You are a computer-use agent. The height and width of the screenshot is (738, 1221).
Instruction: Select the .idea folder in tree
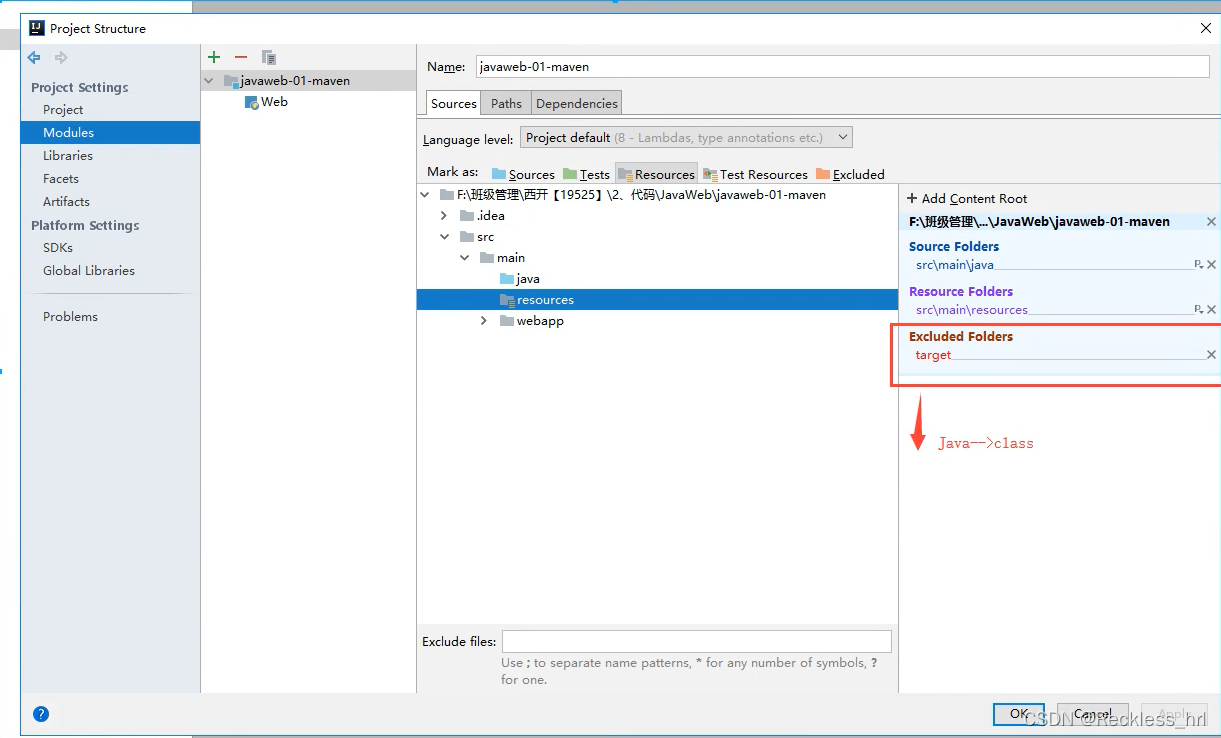pyautogui.click(x=482, y=216)
